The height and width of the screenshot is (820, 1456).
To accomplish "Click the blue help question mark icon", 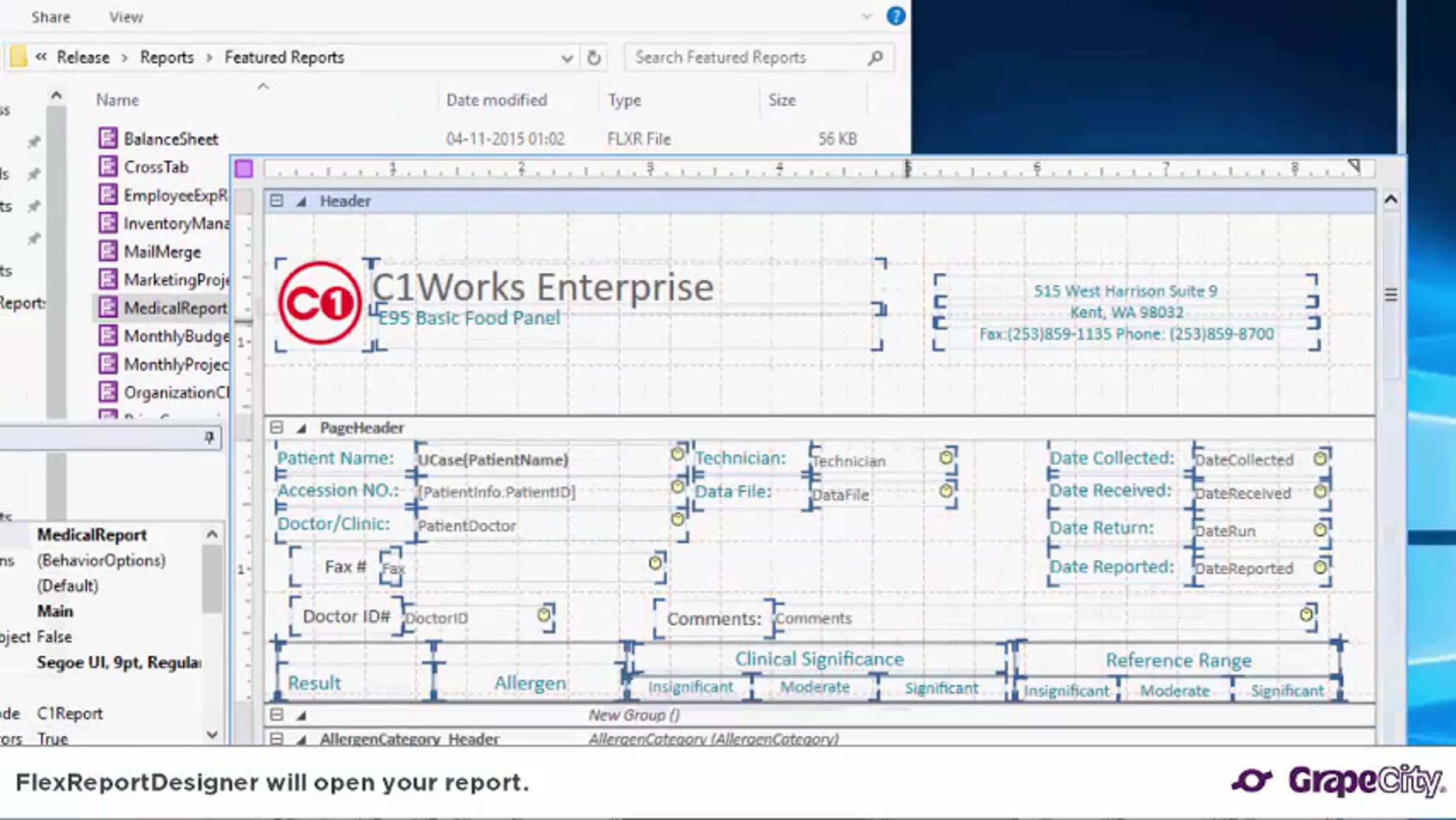I will [x=895, y=16].
